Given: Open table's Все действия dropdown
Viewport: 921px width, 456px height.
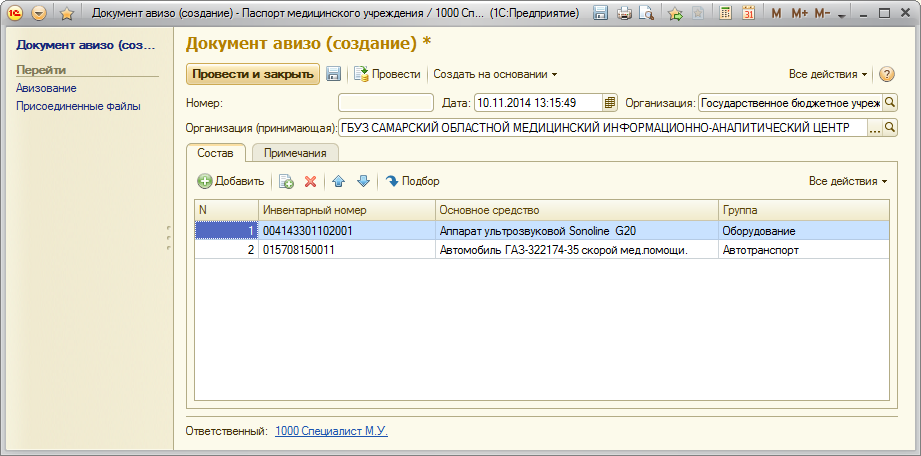Looking at the screenshot, I should point(848,181).
